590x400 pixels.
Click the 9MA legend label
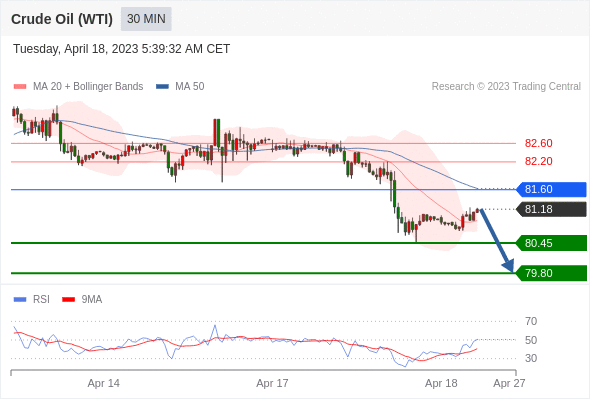click(92, 300)
